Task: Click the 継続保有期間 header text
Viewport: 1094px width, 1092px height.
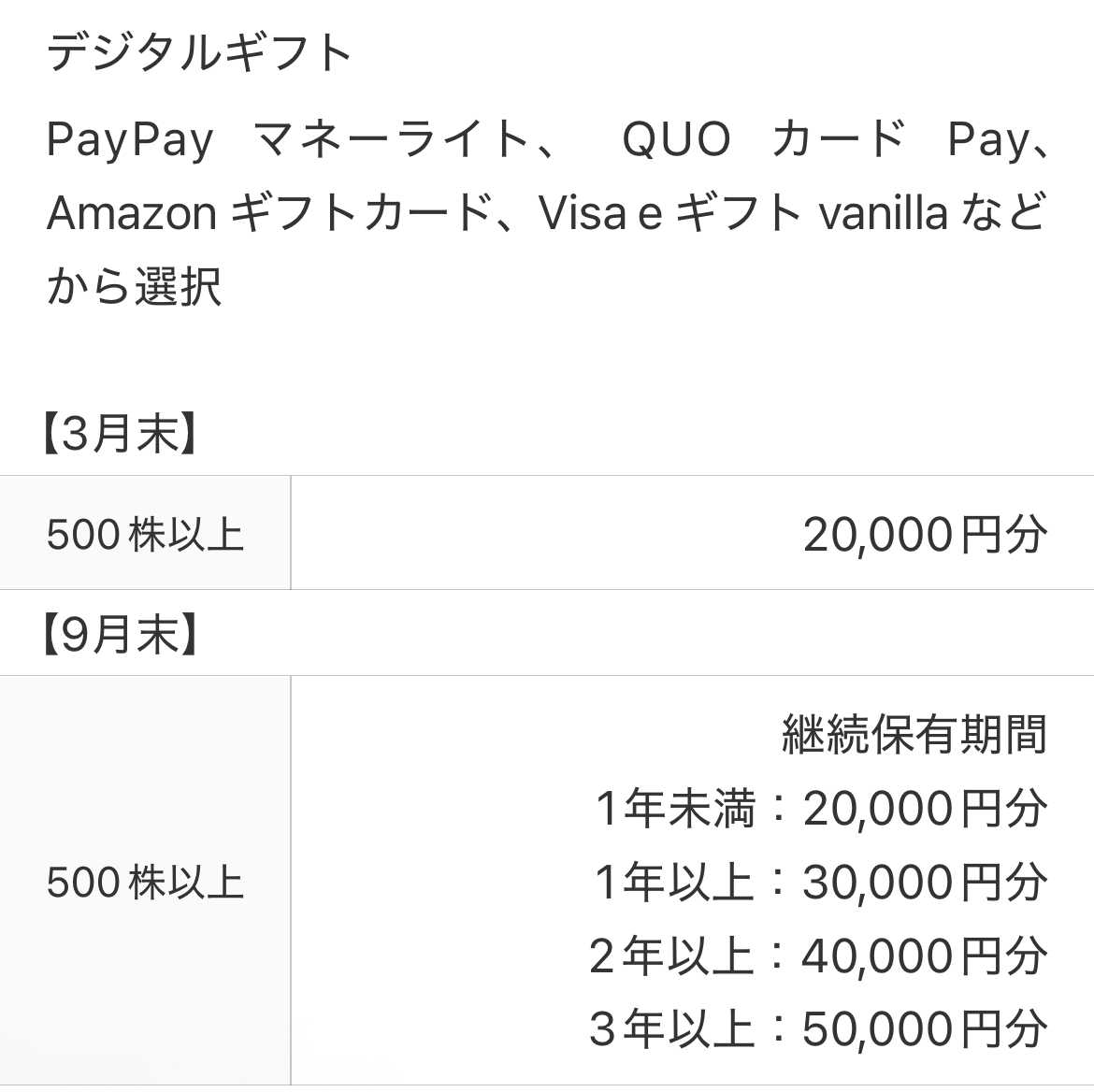Action: point(914,735)
